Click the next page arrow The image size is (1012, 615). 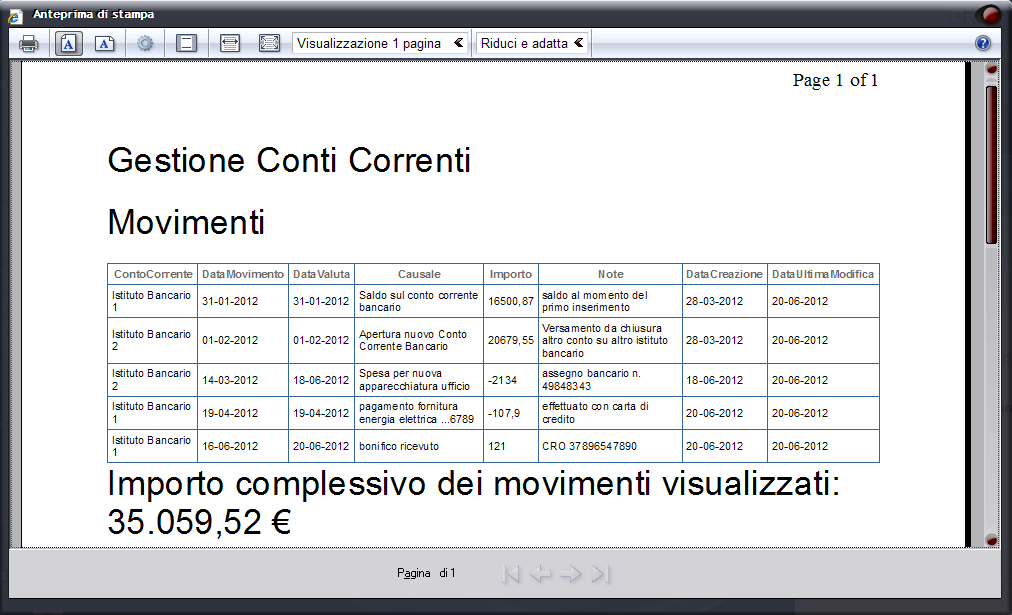[571, 573]
